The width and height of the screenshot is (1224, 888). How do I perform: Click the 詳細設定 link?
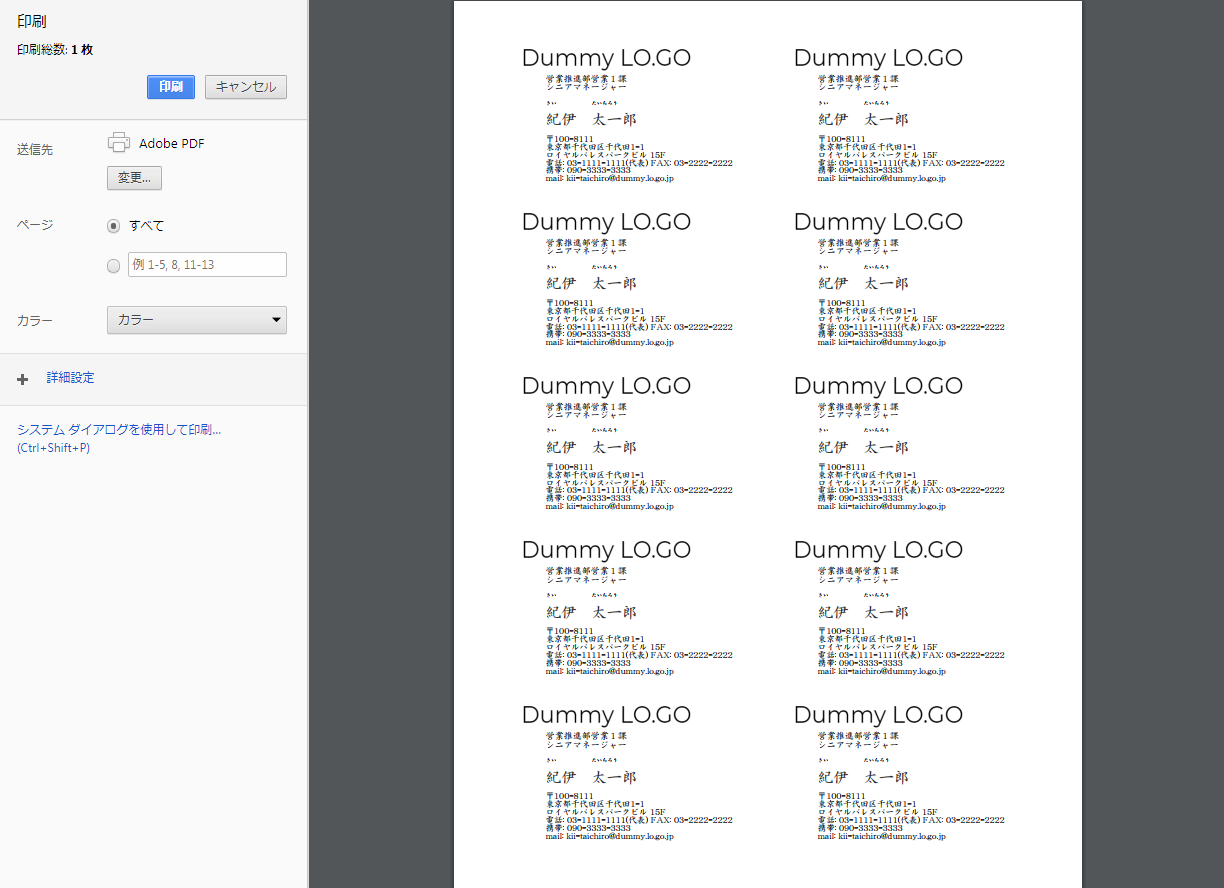pyautogui.click(x=71, y=378)
